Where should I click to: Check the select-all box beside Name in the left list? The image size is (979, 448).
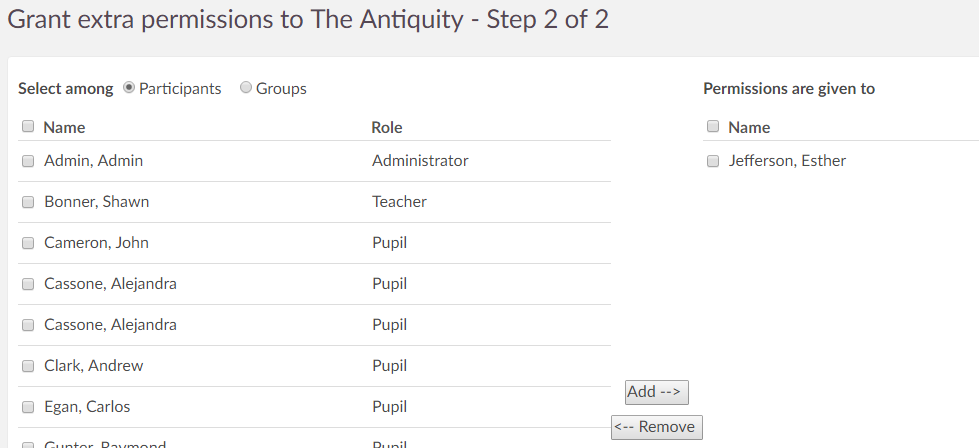[28, 127]
